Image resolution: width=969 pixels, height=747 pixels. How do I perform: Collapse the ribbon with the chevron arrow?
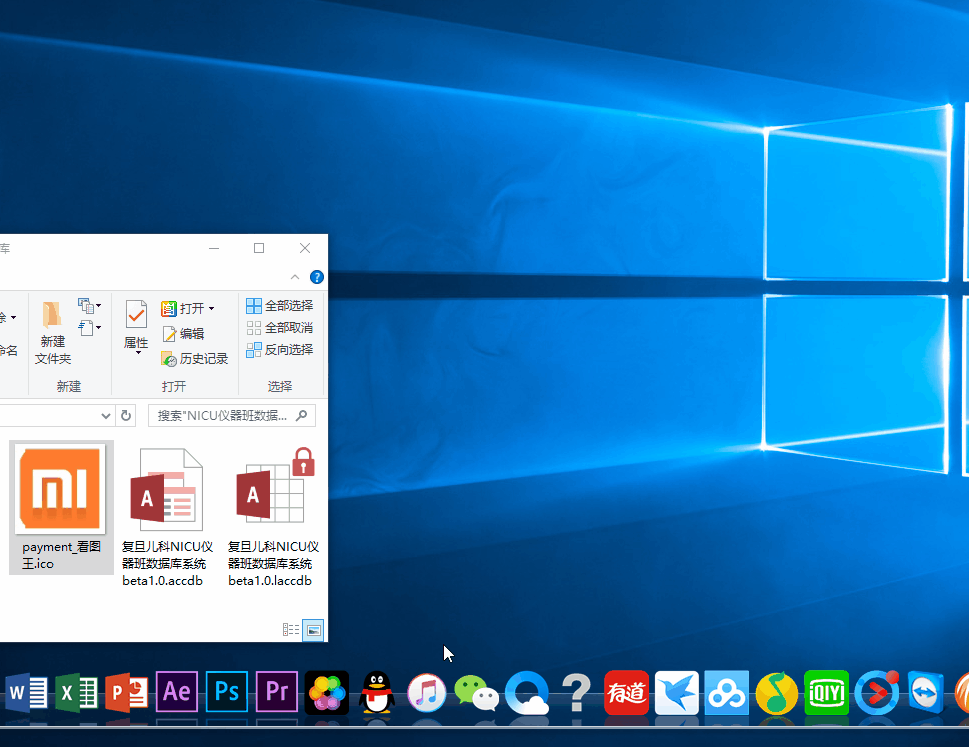coord(295,277)
